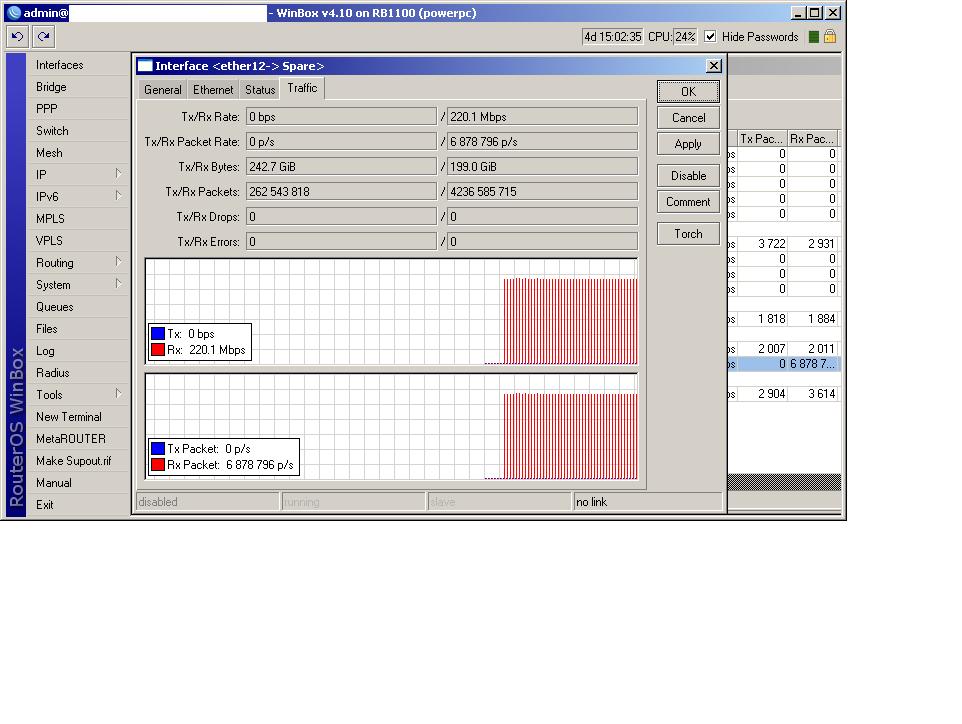Screen dimensions: 962x724
Task: Click the CPU 24% indicator
Action: click(685, 37)
